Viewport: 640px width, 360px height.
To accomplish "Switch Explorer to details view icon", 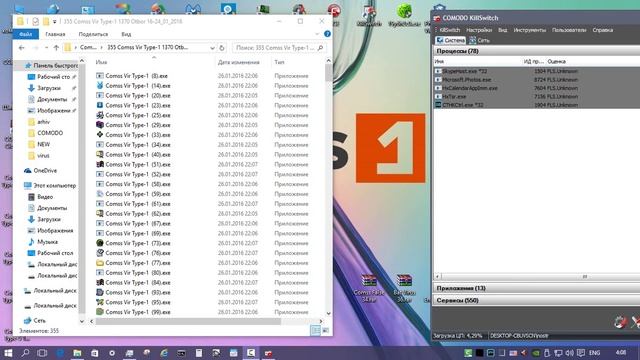I will 315,330.
